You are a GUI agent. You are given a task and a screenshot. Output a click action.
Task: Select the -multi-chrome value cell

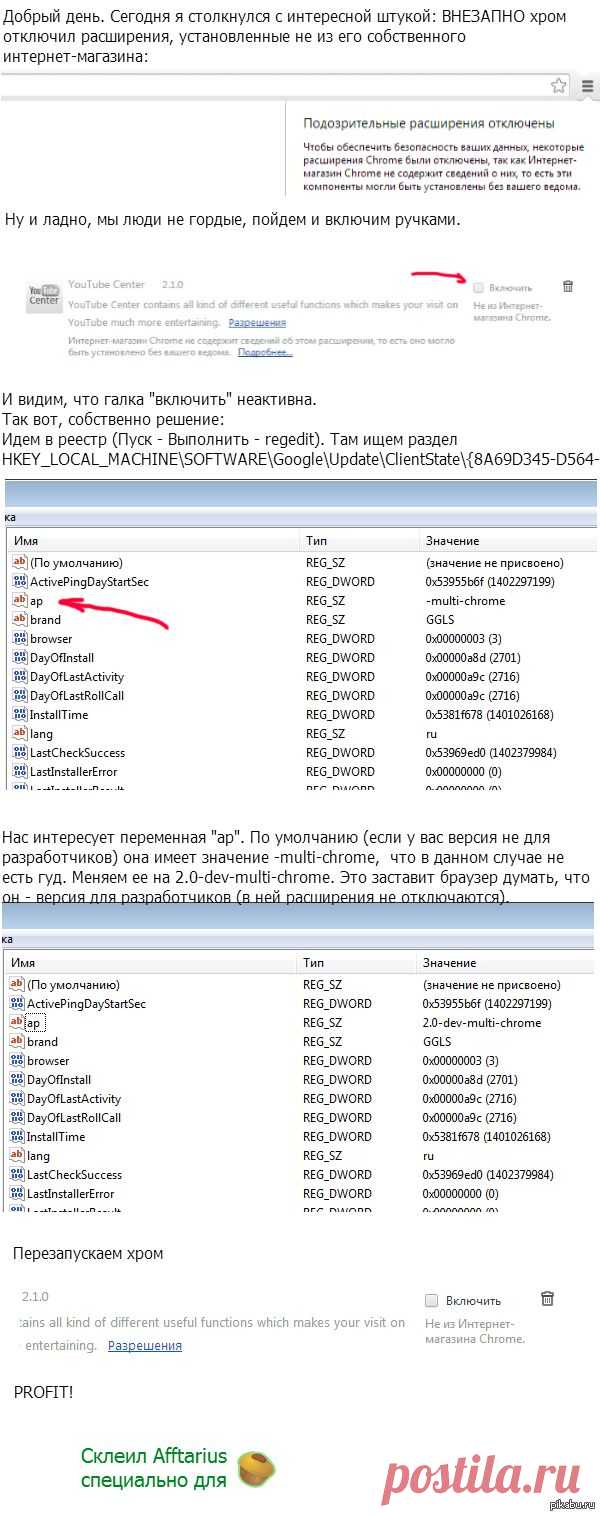tap(465, 600)
